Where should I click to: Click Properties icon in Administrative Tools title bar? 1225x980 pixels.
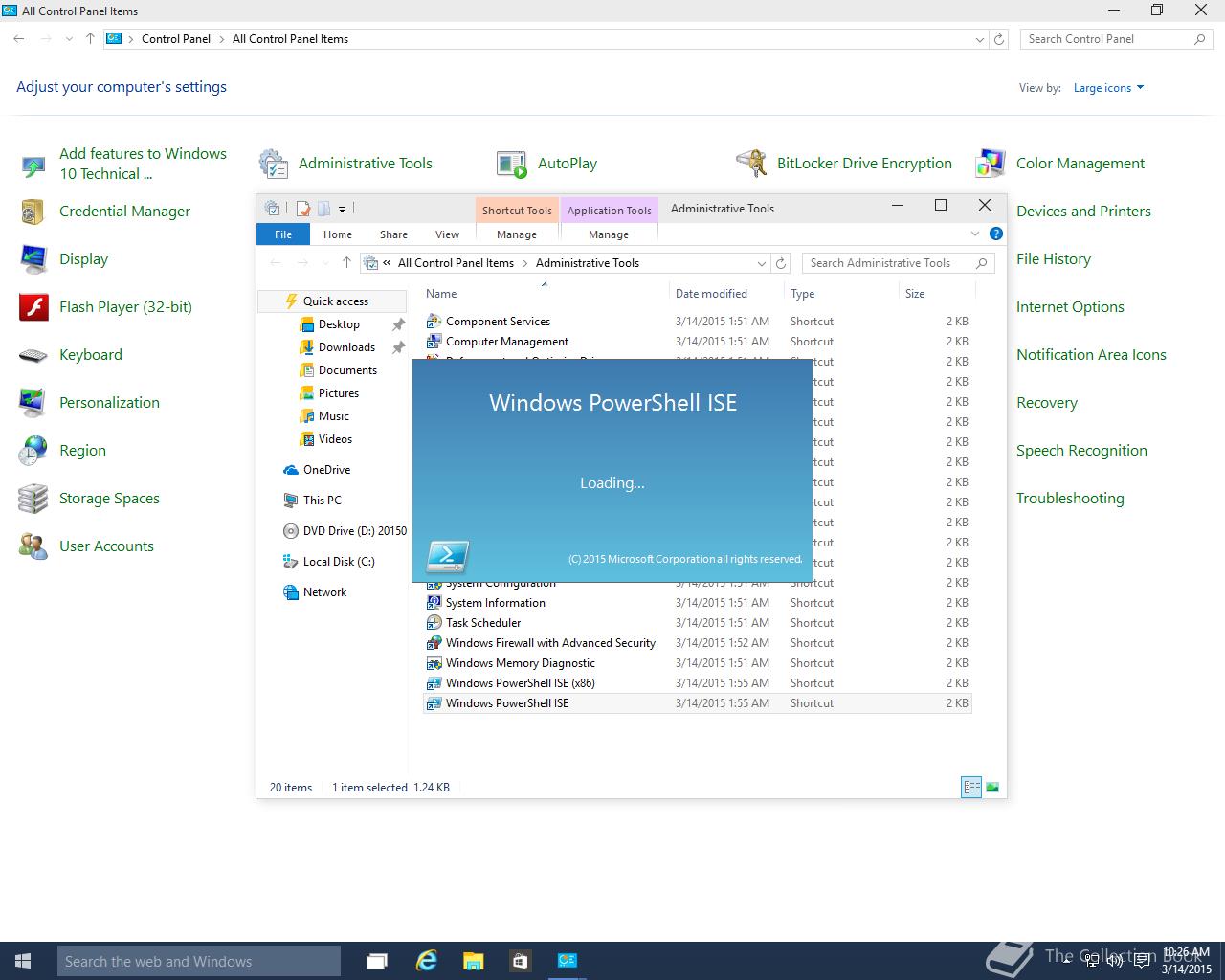(x=303, y=209)
